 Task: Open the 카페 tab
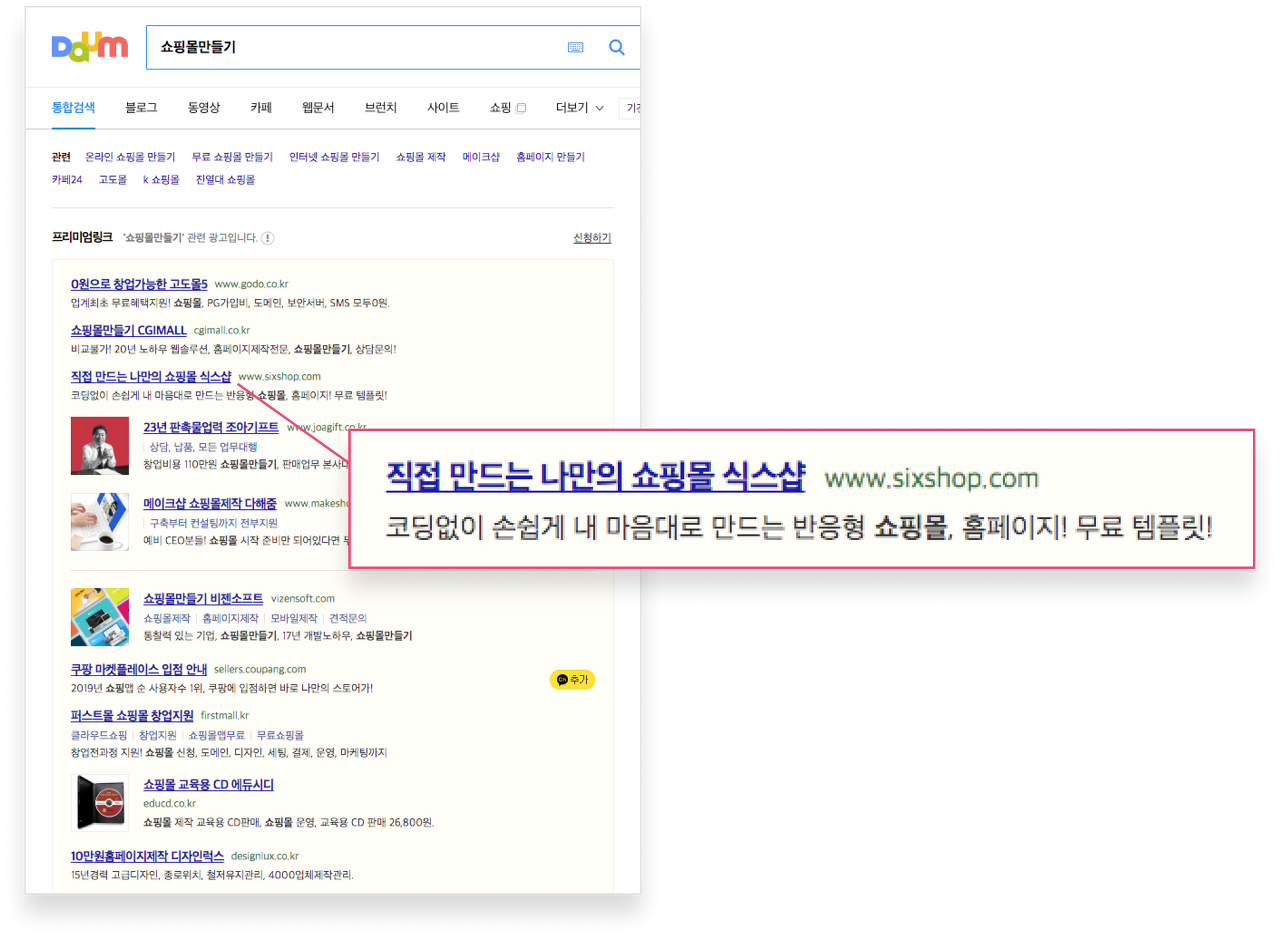tap(261, 107)
